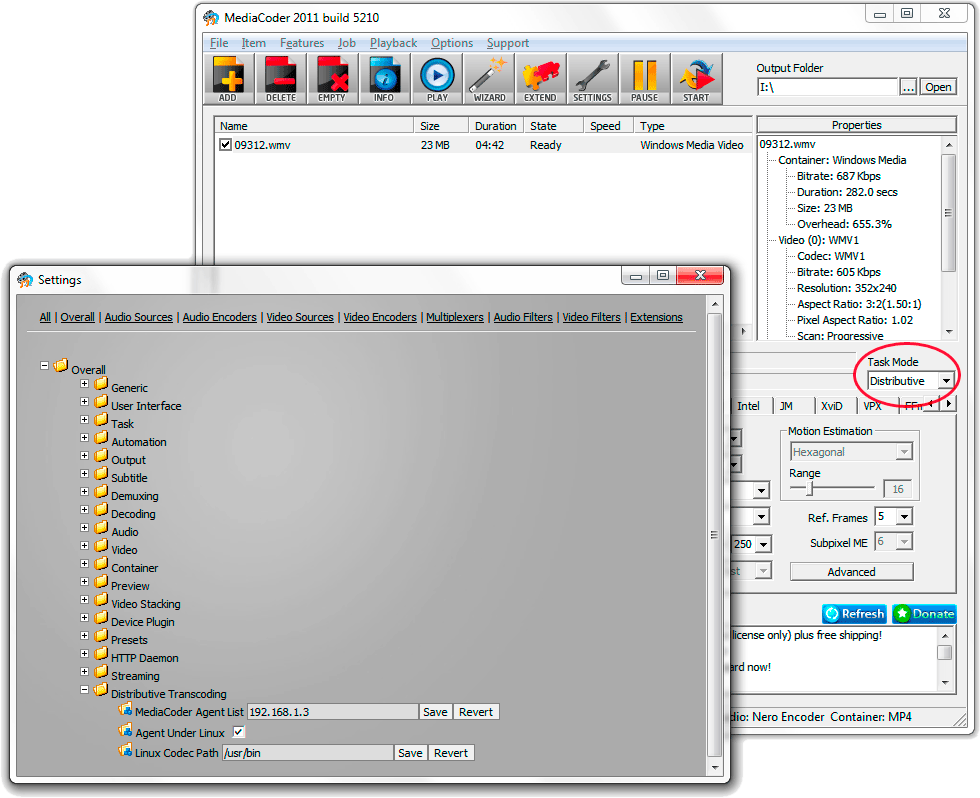This screenshot has width=980, height=798.
Task: Click the EMPTY list toolbar icon
Action: coord(332,78)
